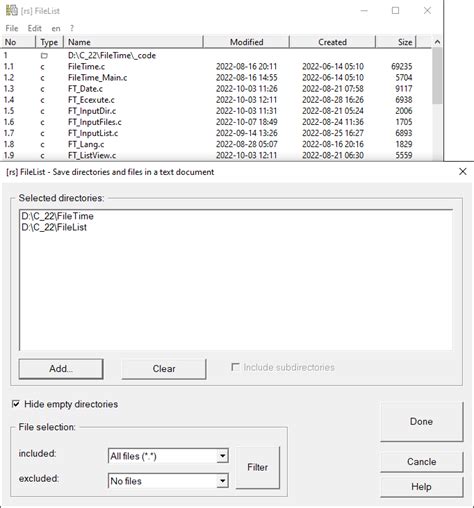Sort by the Type column header
This screenshot has height=508, width=474.
49,42
